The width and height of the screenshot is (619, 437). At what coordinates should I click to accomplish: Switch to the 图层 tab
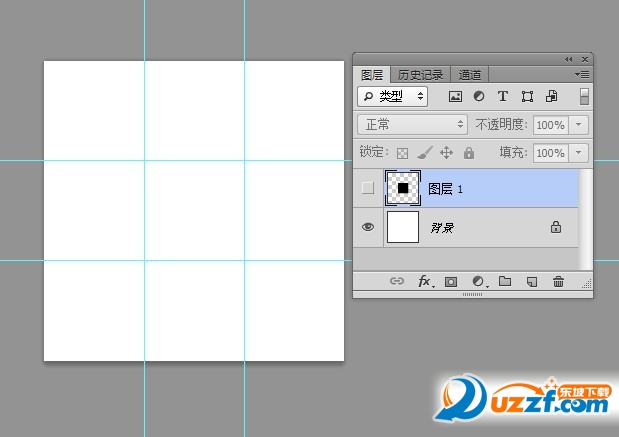(372, 75)
